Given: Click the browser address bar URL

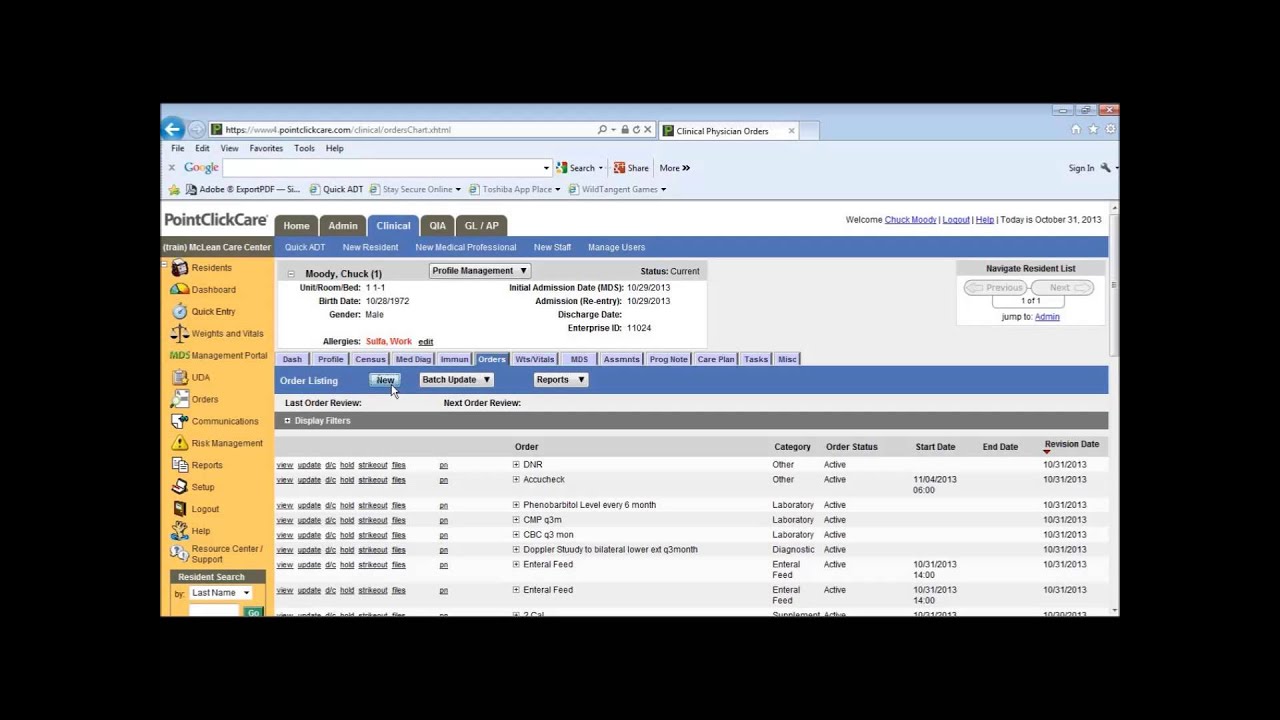Looking at the screenshot, I should point(338,130).
